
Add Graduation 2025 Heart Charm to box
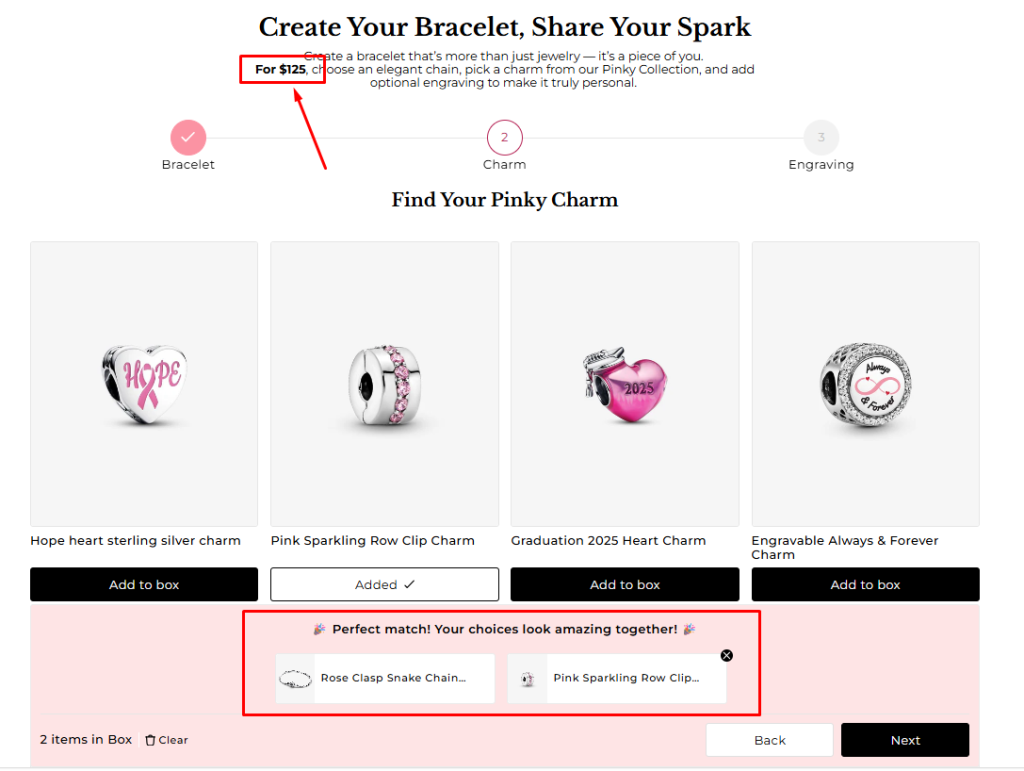pos(625,585)
